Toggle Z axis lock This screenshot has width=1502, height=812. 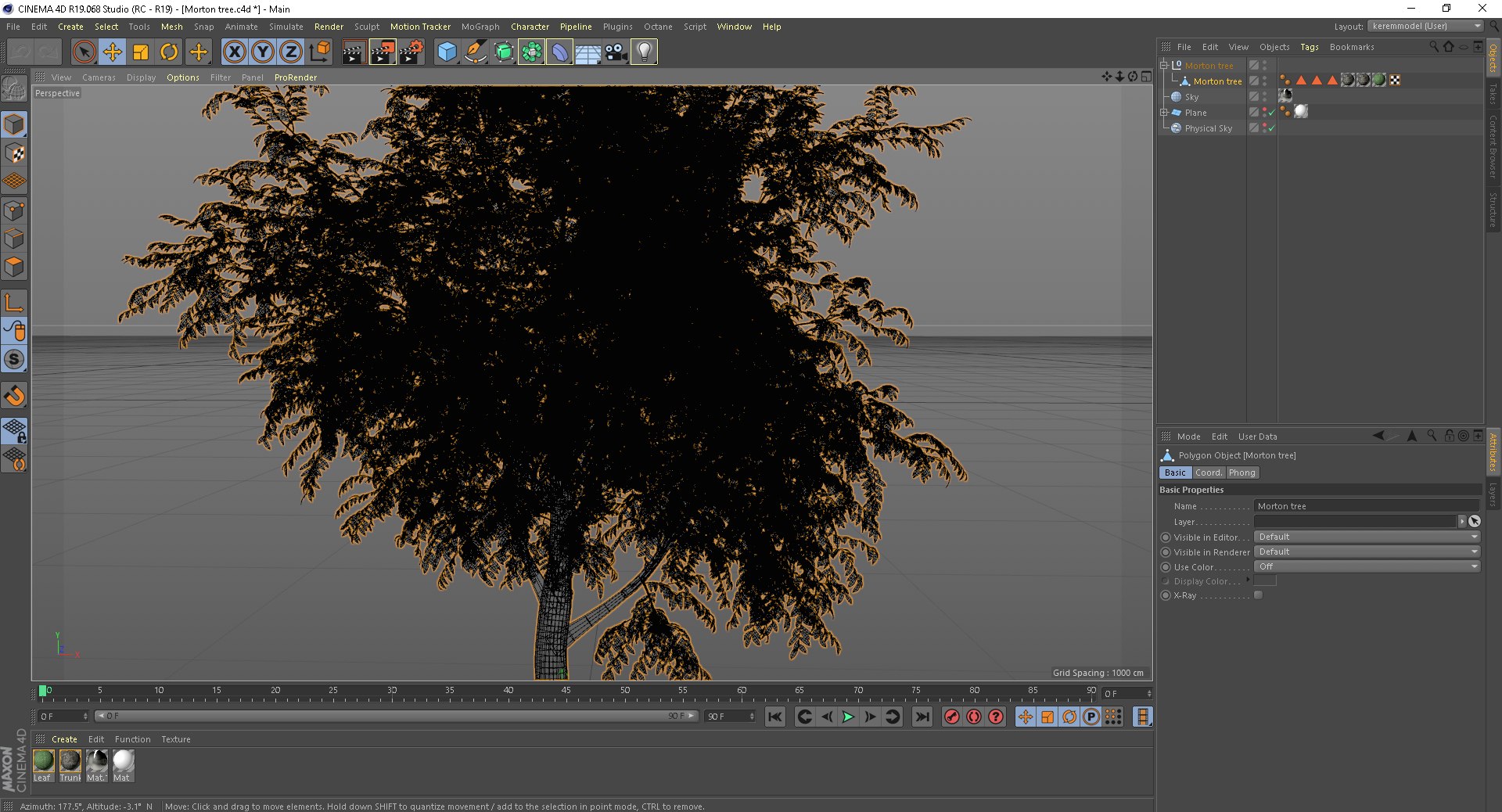(x=291, y=52)
